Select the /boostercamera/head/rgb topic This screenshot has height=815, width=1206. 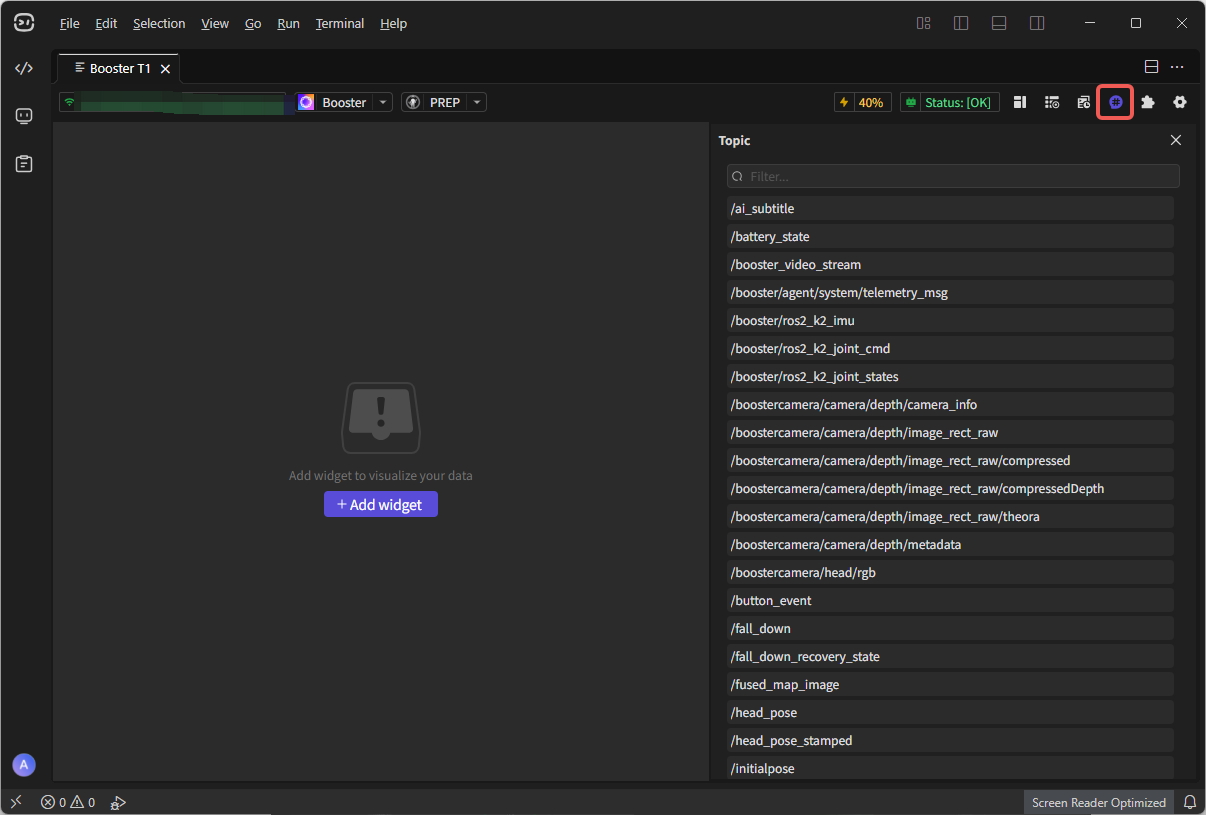tap(950, 572)
